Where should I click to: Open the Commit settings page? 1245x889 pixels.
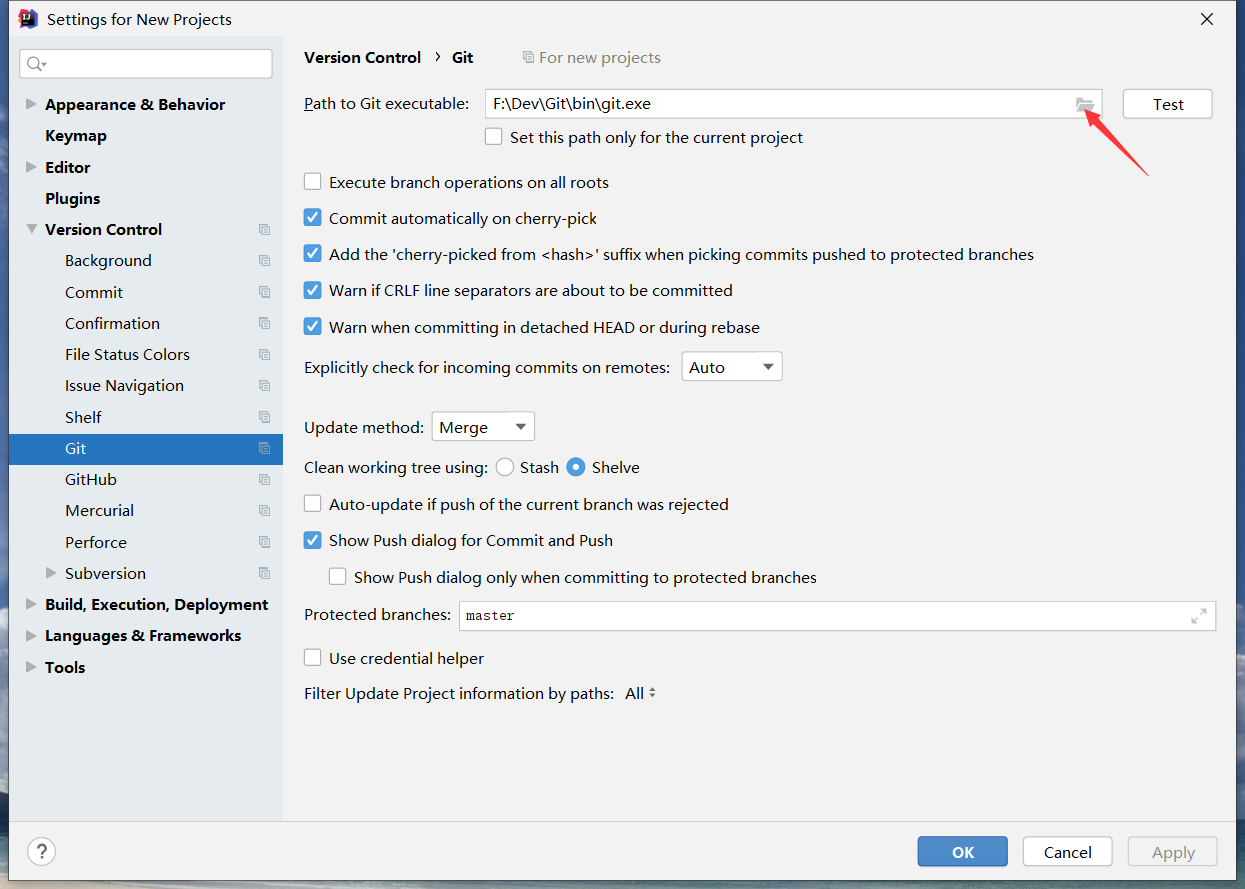(94, 292)
